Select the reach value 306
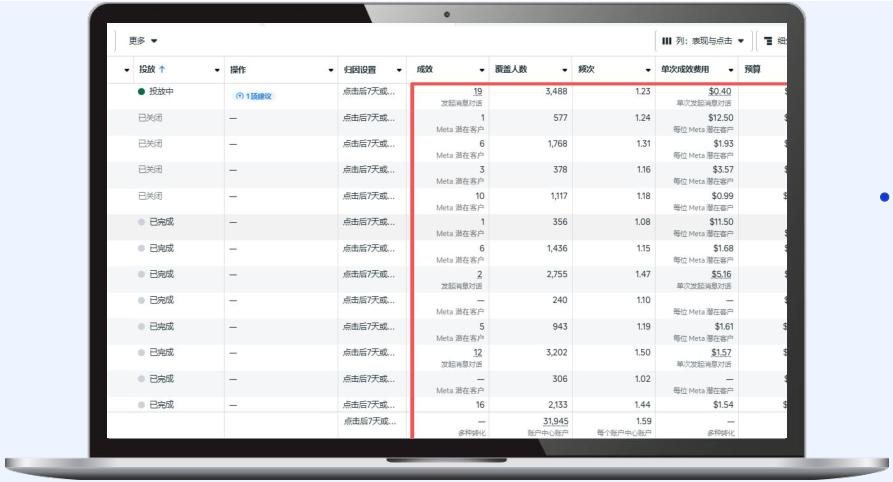This screenshot has width=893, height=482. click(560, 379)
